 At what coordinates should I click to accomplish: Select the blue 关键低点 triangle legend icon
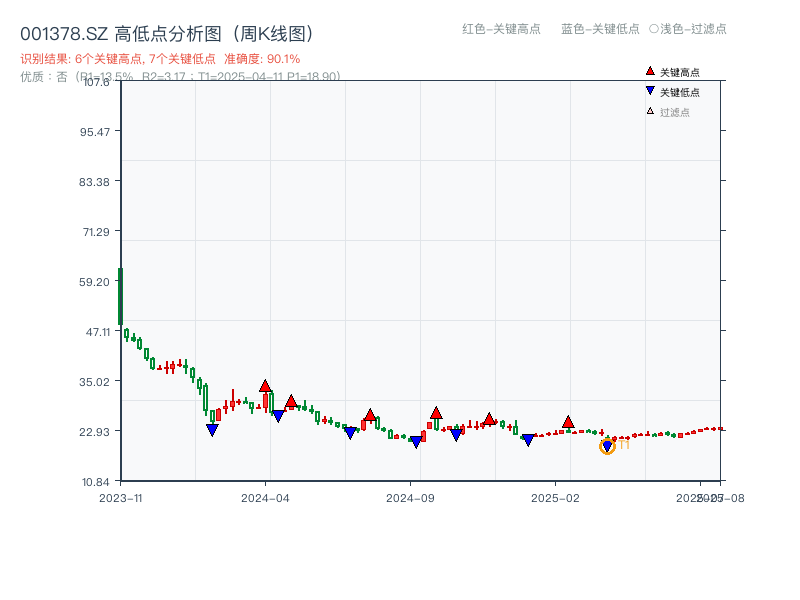click(x=650, y=92)
